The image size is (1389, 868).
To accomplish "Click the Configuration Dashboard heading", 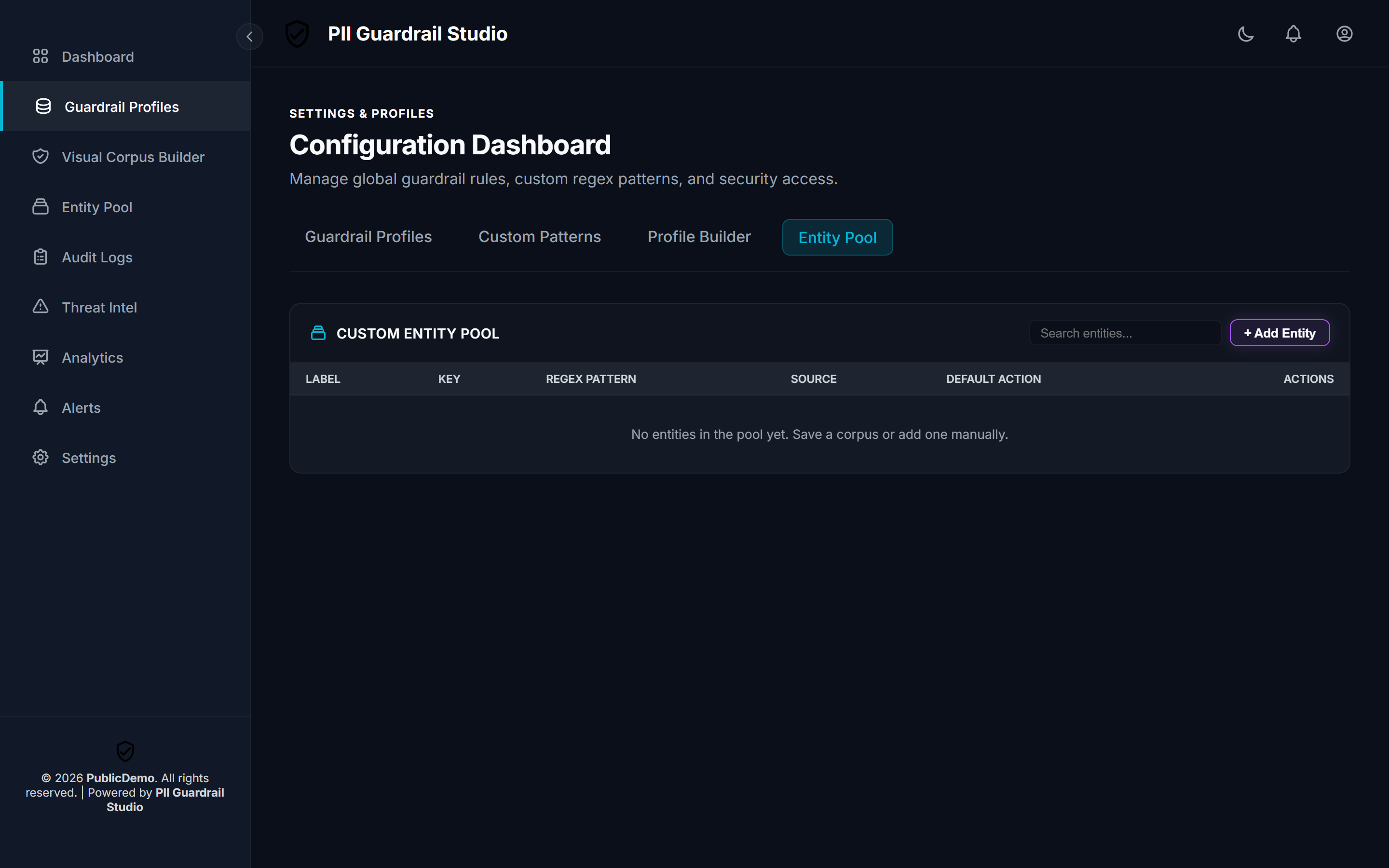I will pos(450,145).
